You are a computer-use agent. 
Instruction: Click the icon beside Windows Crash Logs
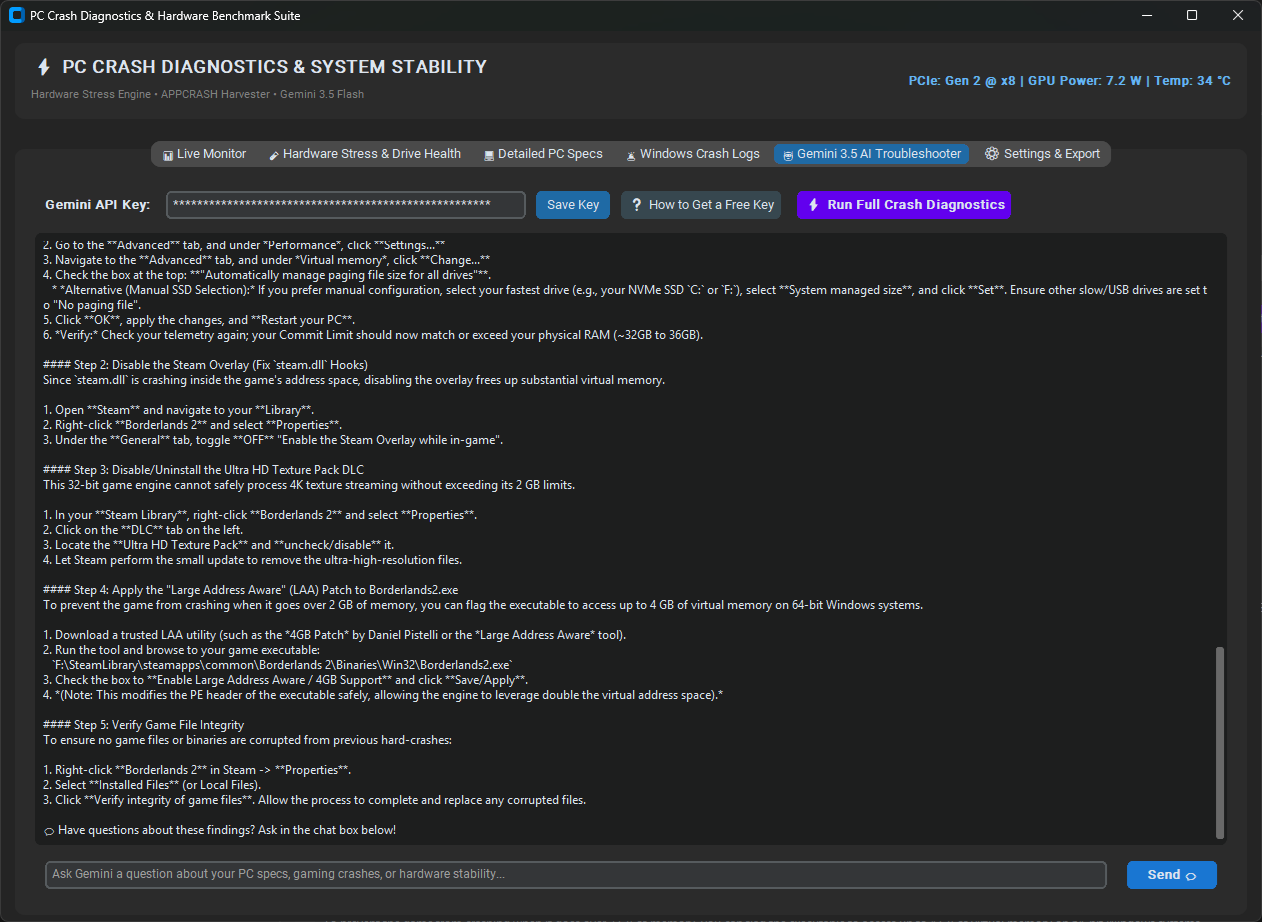(631, 155)
